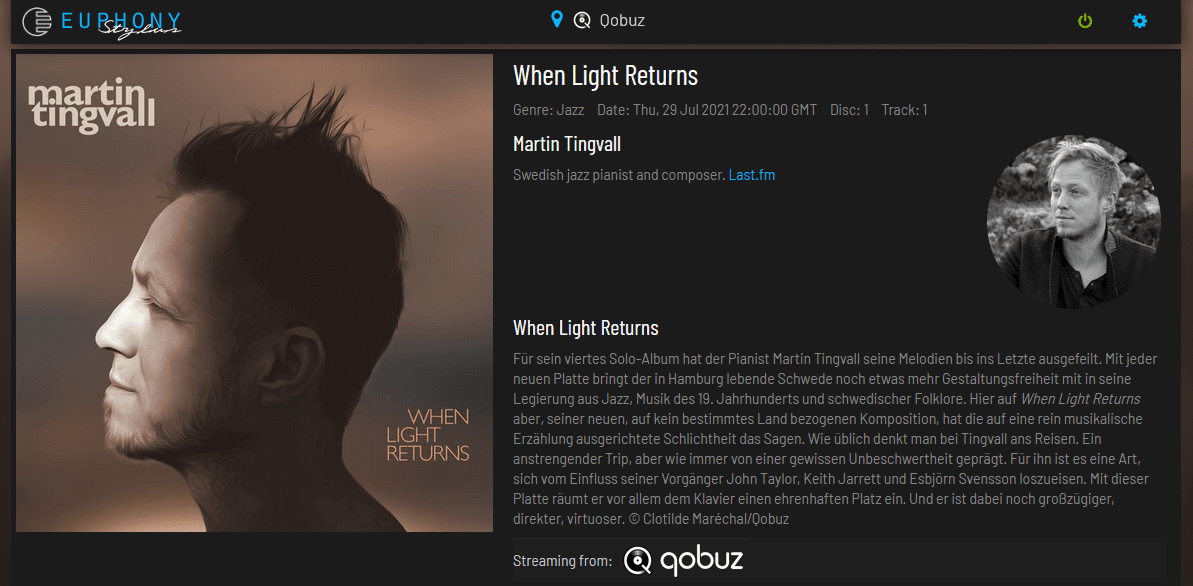Click the Genre: Jazz label
1193x586 pixels.
pyautogui.click(x=549, y=110)
